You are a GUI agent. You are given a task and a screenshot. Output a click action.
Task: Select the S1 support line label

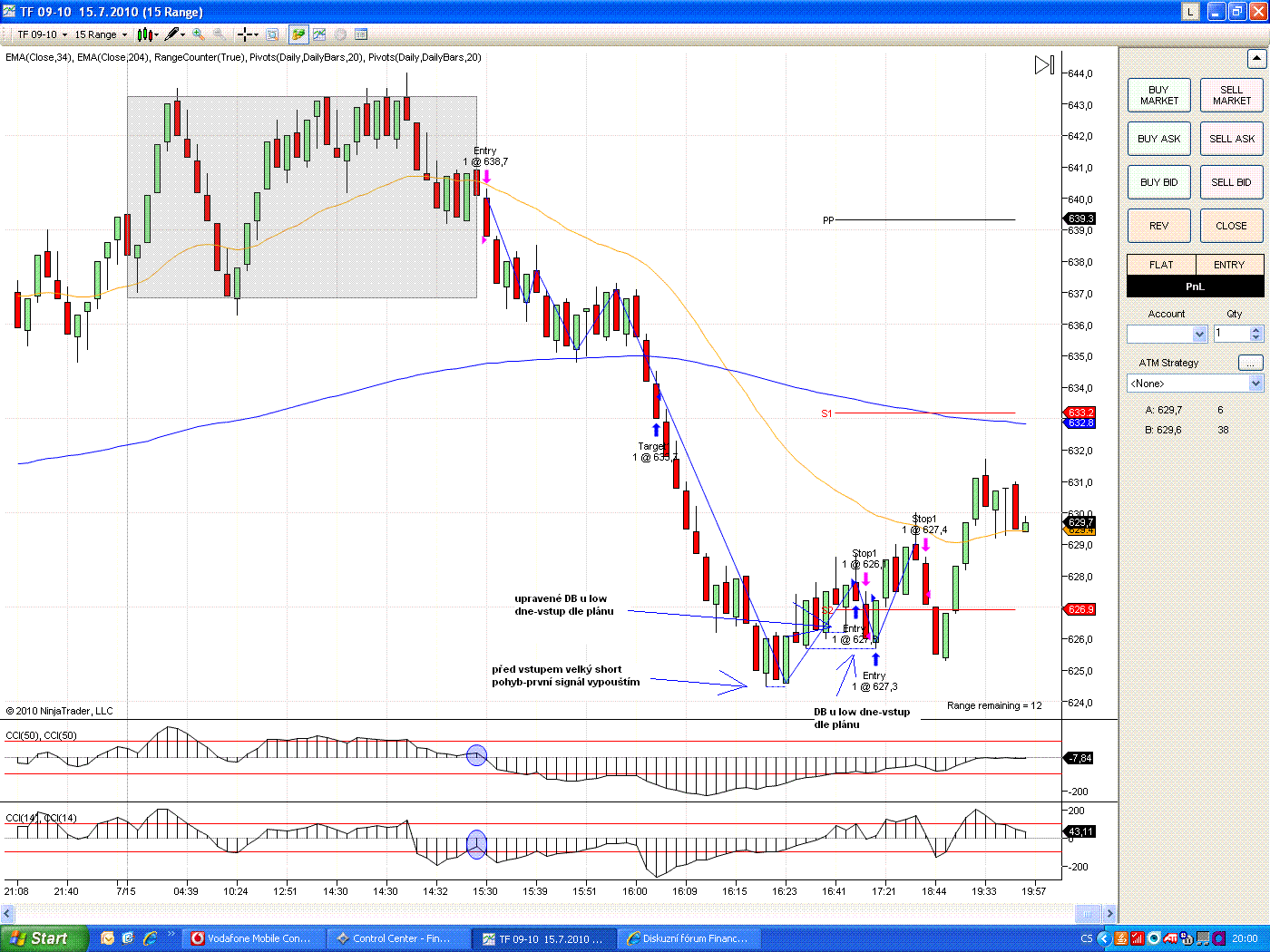click(x=826, y=413)
